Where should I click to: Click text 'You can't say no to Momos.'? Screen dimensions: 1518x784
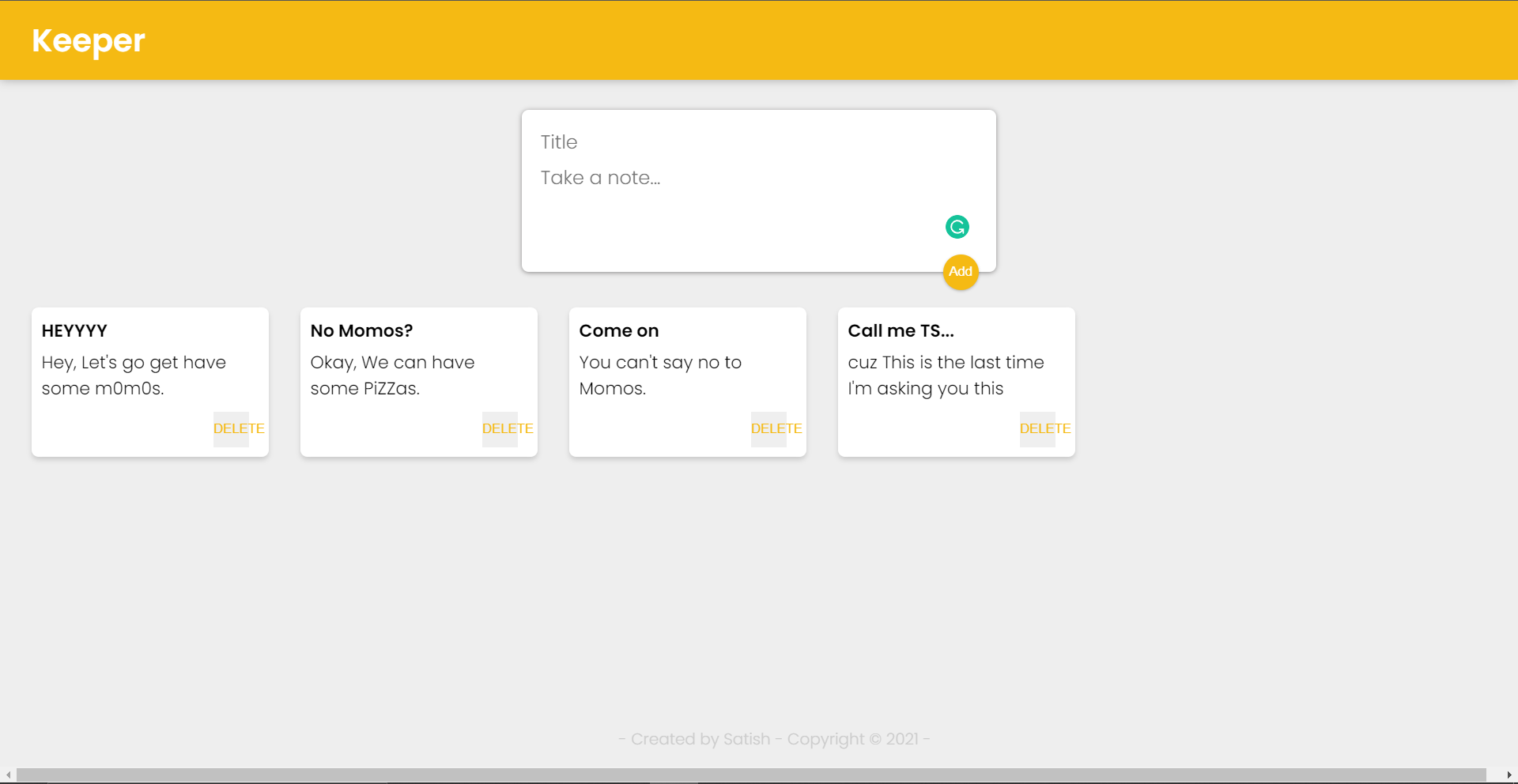[660, 375]
